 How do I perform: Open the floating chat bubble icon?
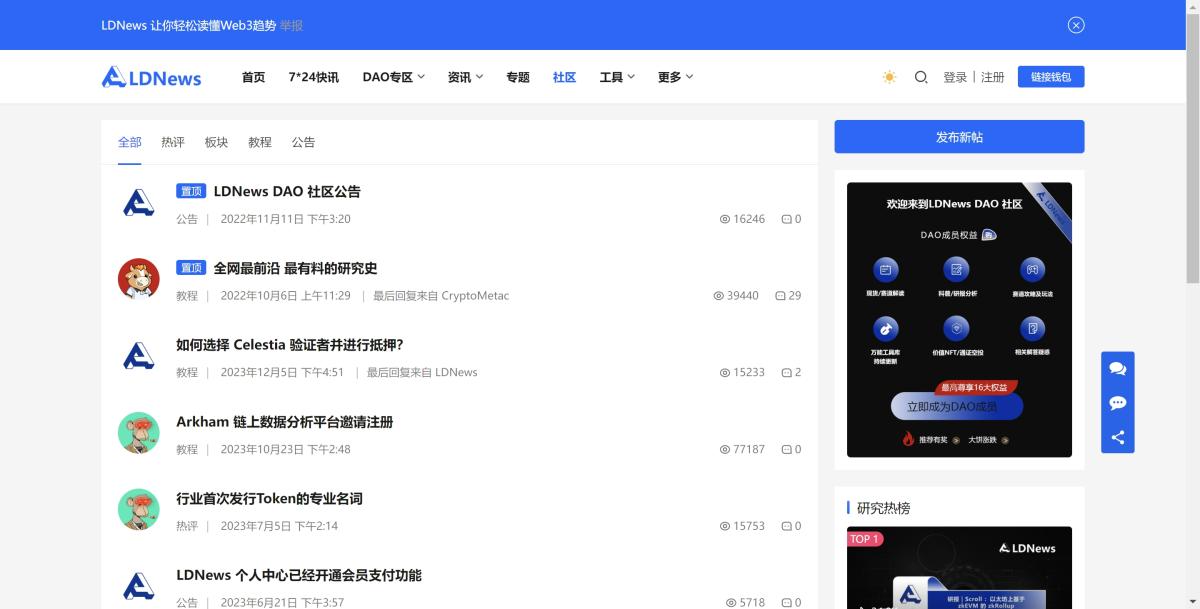pyautogui.click(x=1117, y=368)
